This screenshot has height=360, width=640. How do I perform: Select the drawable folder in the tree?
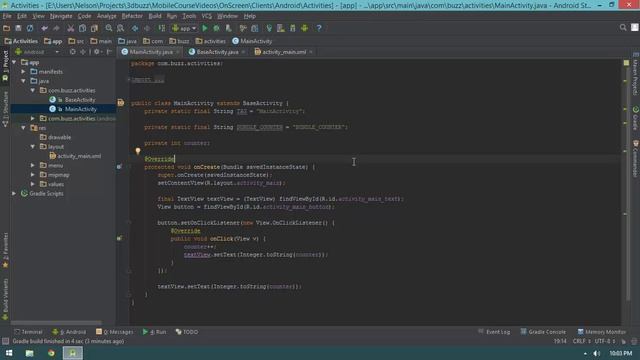[x=59, y=137]
